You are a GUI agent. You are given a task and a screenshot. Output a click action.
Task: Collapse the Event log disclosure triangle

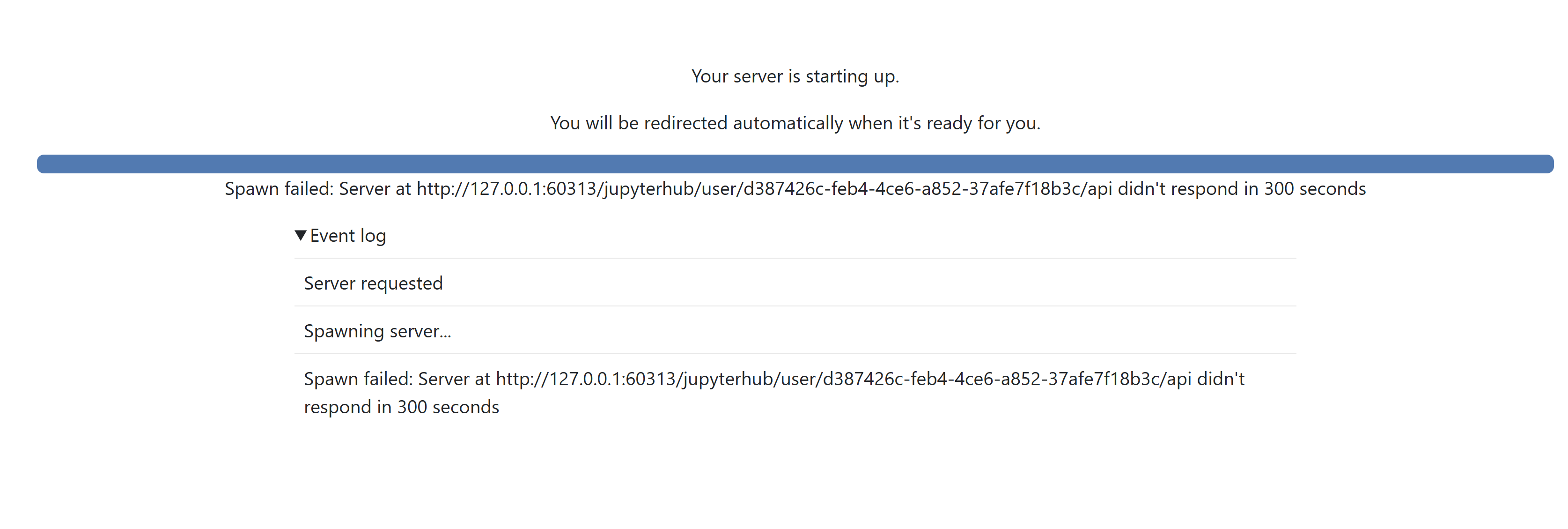[300, 235]
